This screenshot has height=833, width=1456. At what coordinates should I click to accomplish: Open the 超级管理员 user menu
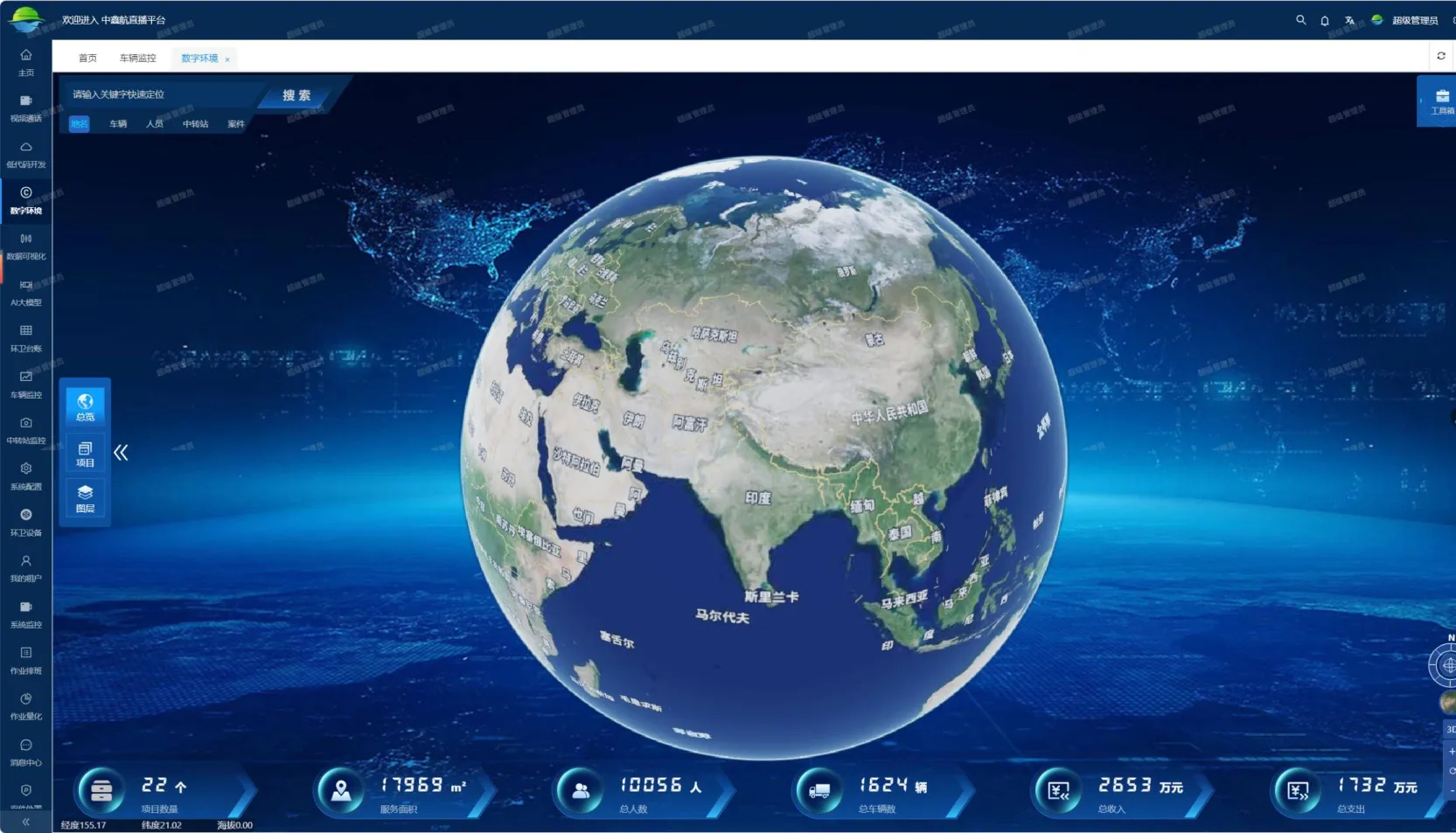(1414, 20)
